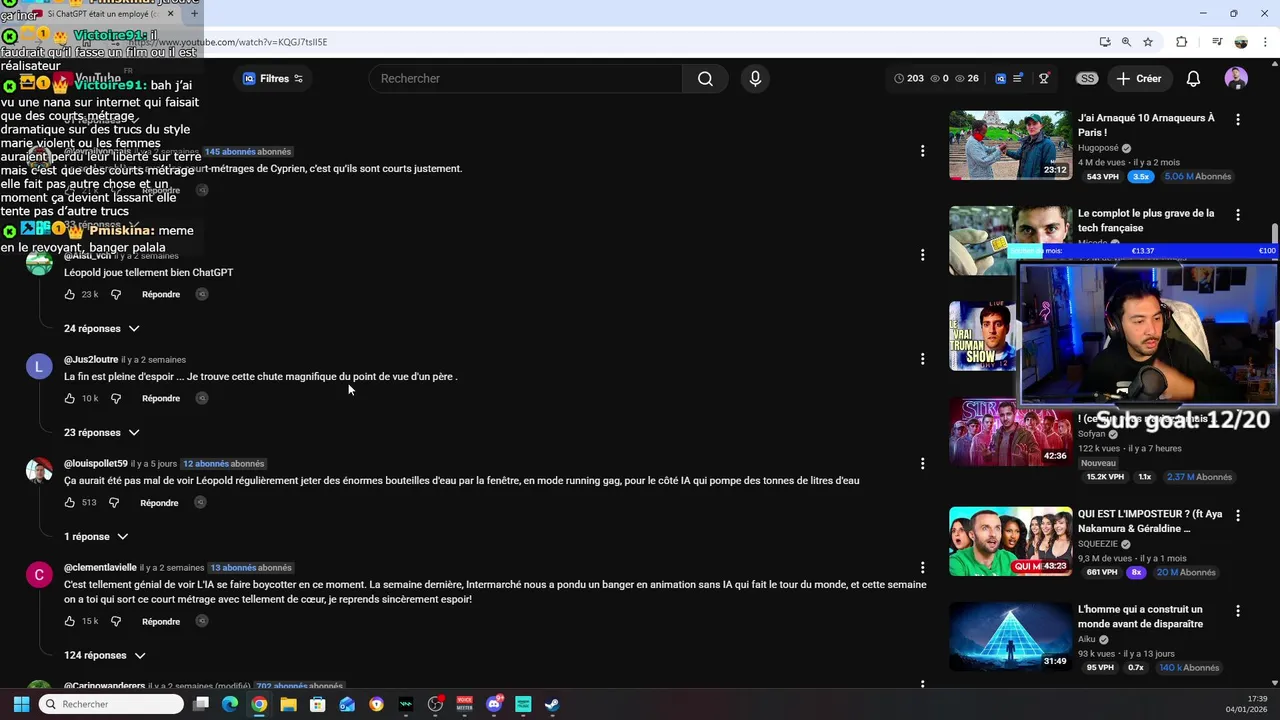Click Chrome's install app icon in address bar

click(1105, 42)
